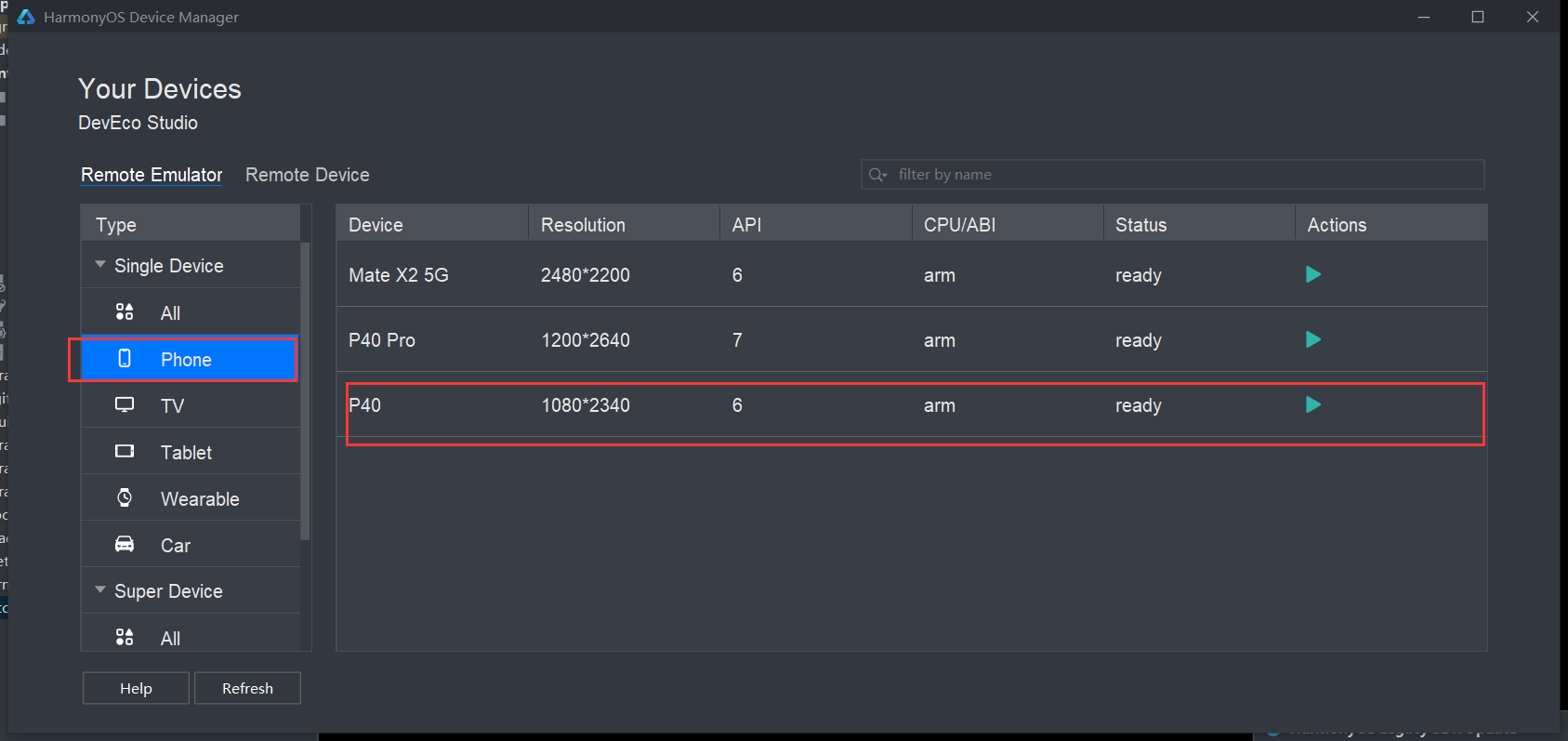
Task: Choose the Phone type label
Action: [186, 360]
